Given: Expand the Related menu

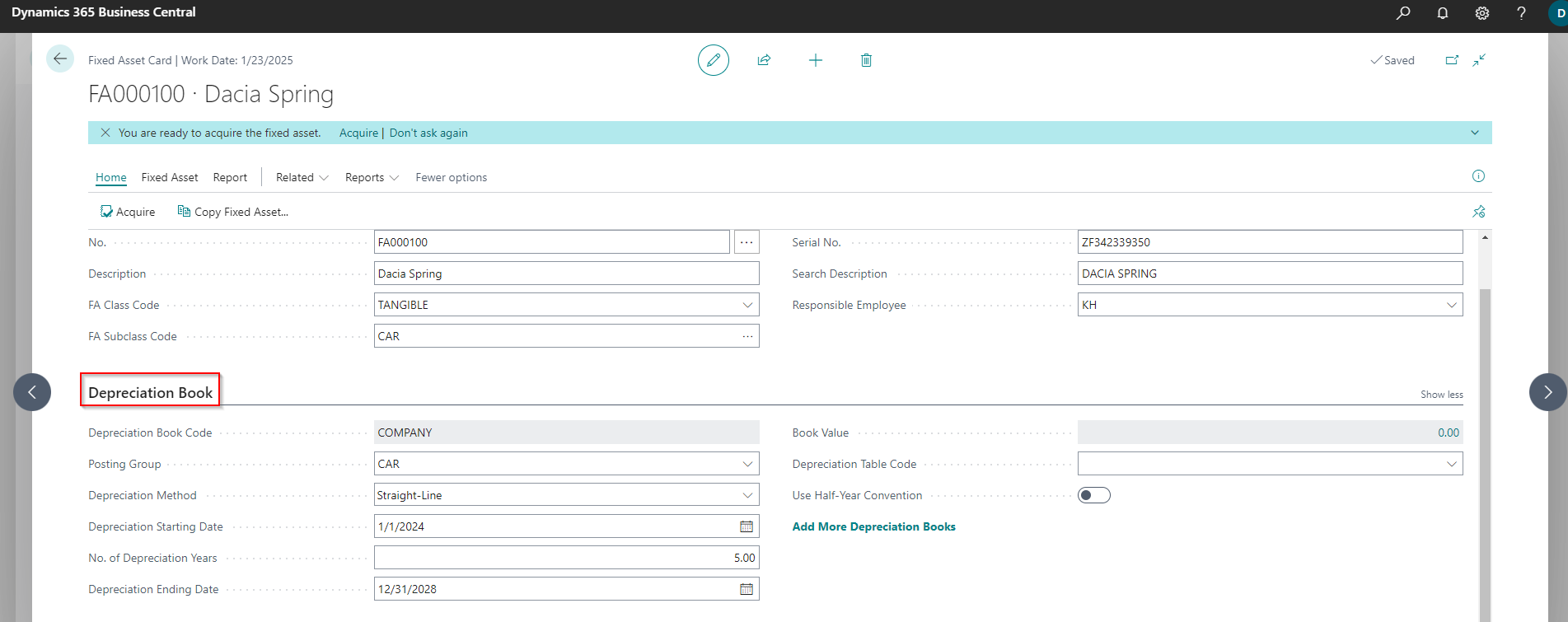Looking at the screenshot, I should [302, 177].
